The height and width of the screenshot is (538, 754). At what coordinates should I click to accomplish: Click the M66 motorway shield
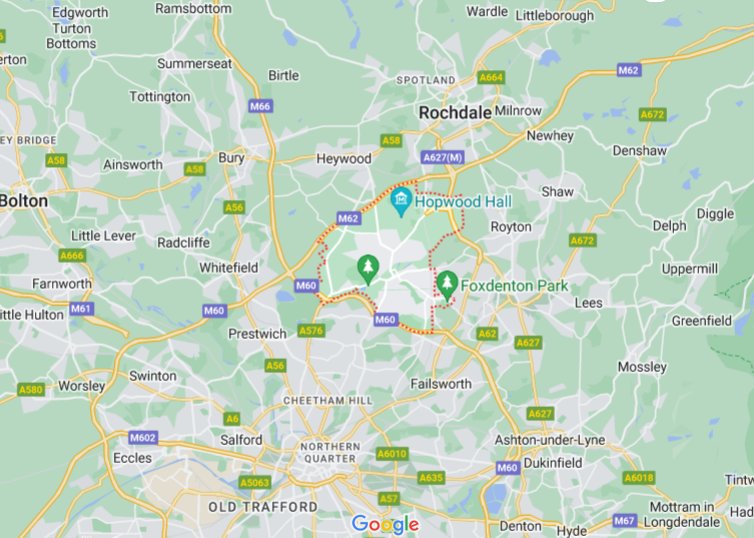261,106
